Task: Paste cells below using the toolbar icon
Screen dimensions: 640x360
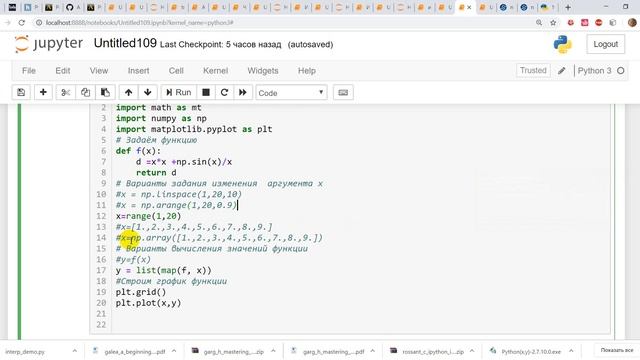Action: 105,93
